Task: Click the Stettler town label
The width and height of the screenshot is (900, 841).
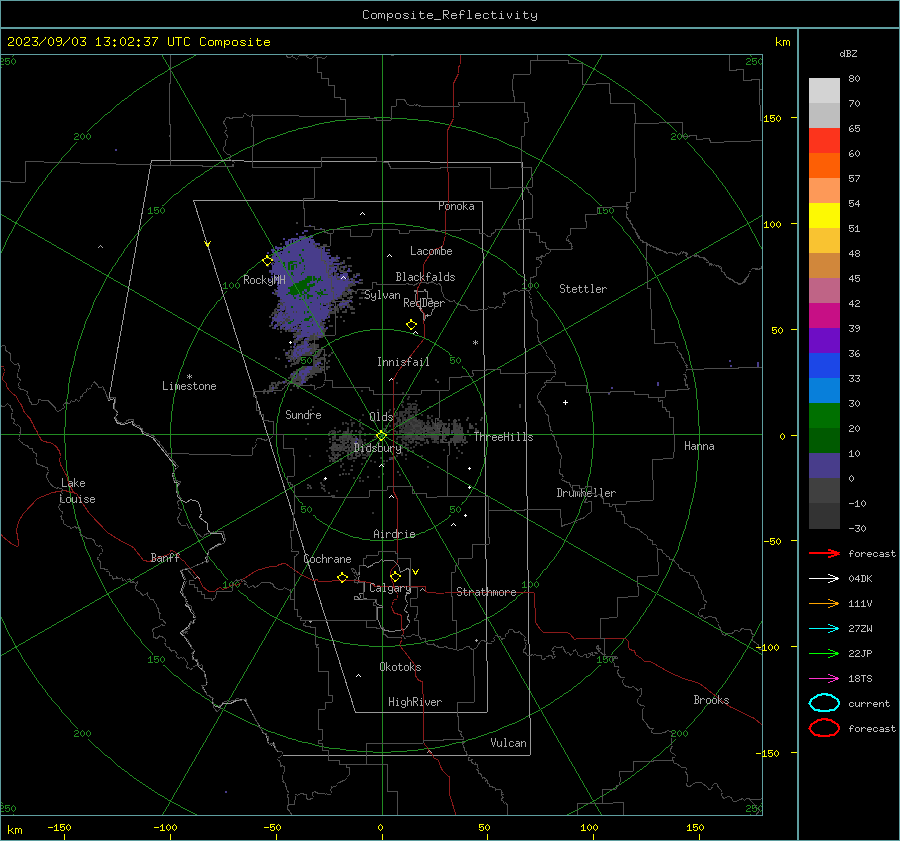Action: point(583,289)
